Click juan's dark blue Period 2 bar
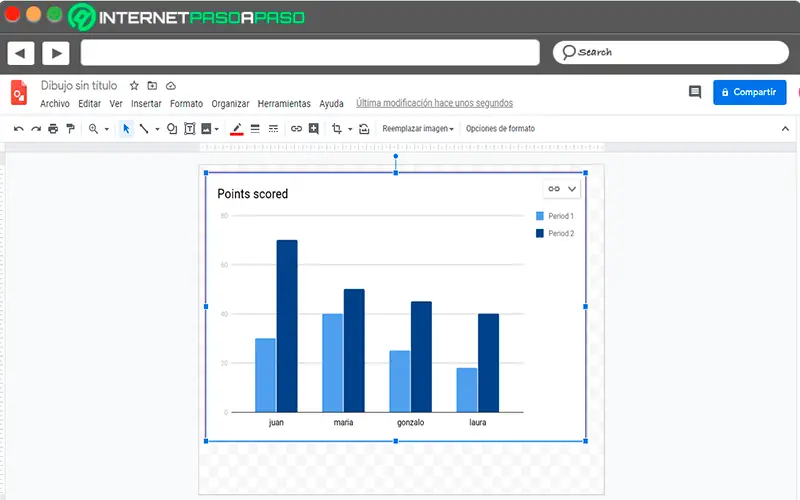The width and height of the screenshot is (800, 500). pos(287,326)
